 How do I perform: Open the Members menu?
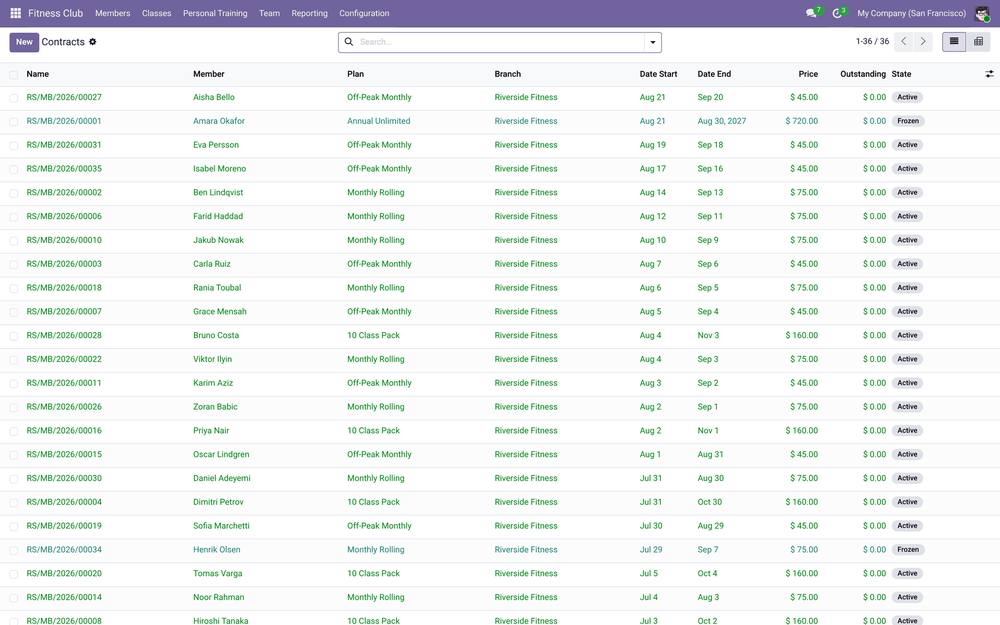112,13
